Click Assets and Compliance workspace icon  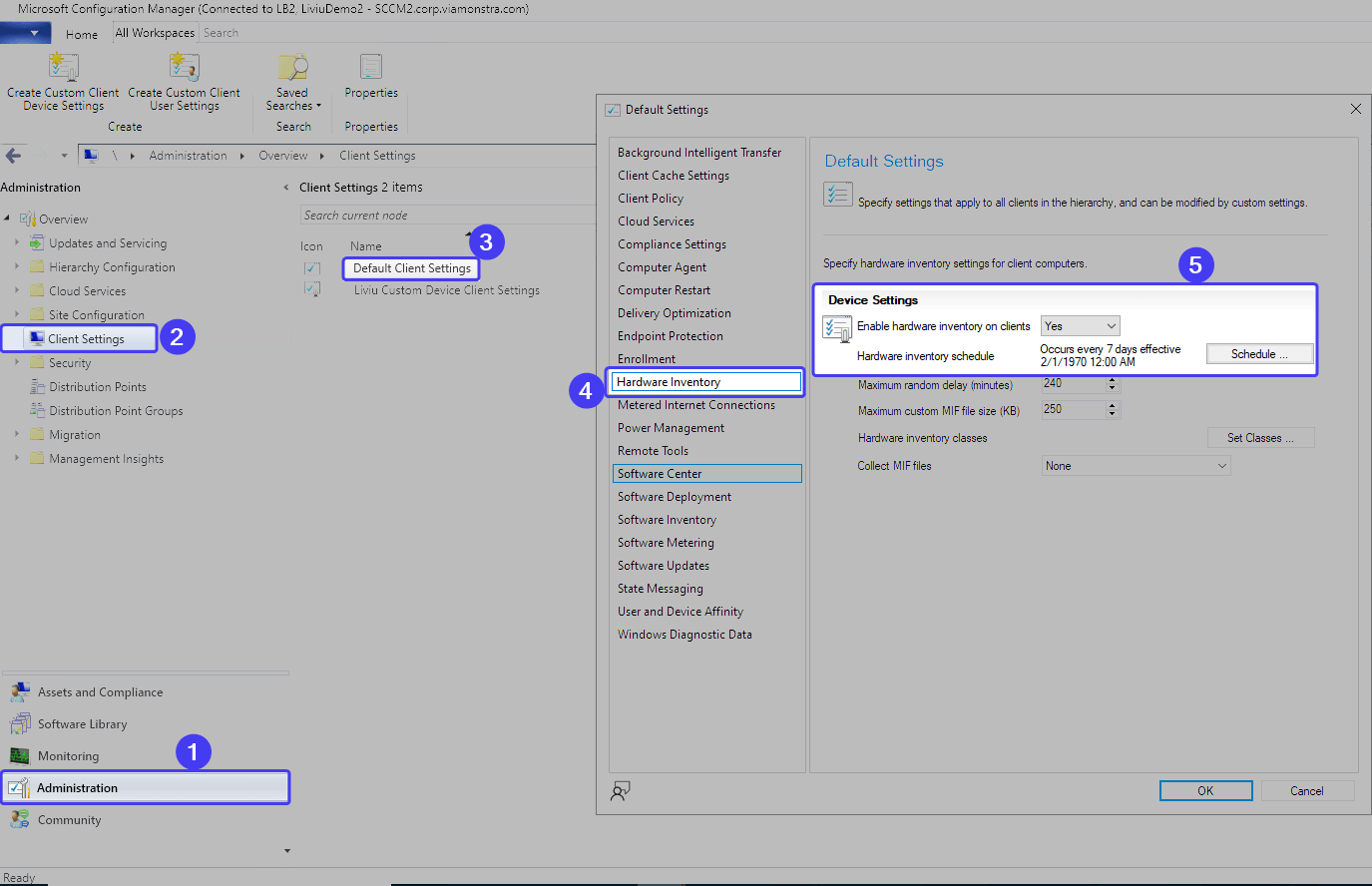(20, 692)
